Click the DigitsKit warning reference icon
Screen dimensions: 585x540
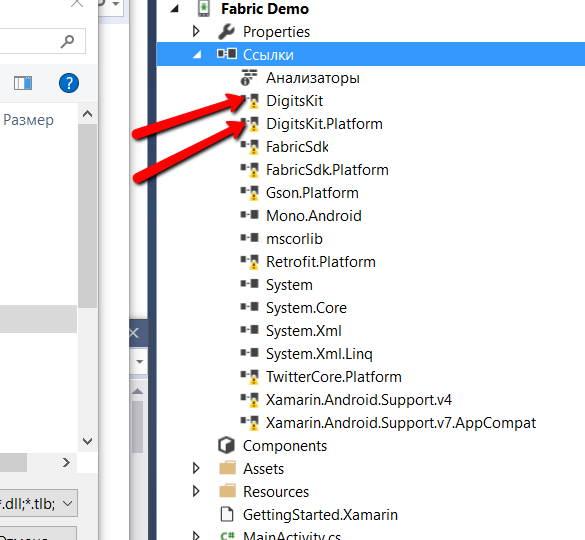click(250, 101)
